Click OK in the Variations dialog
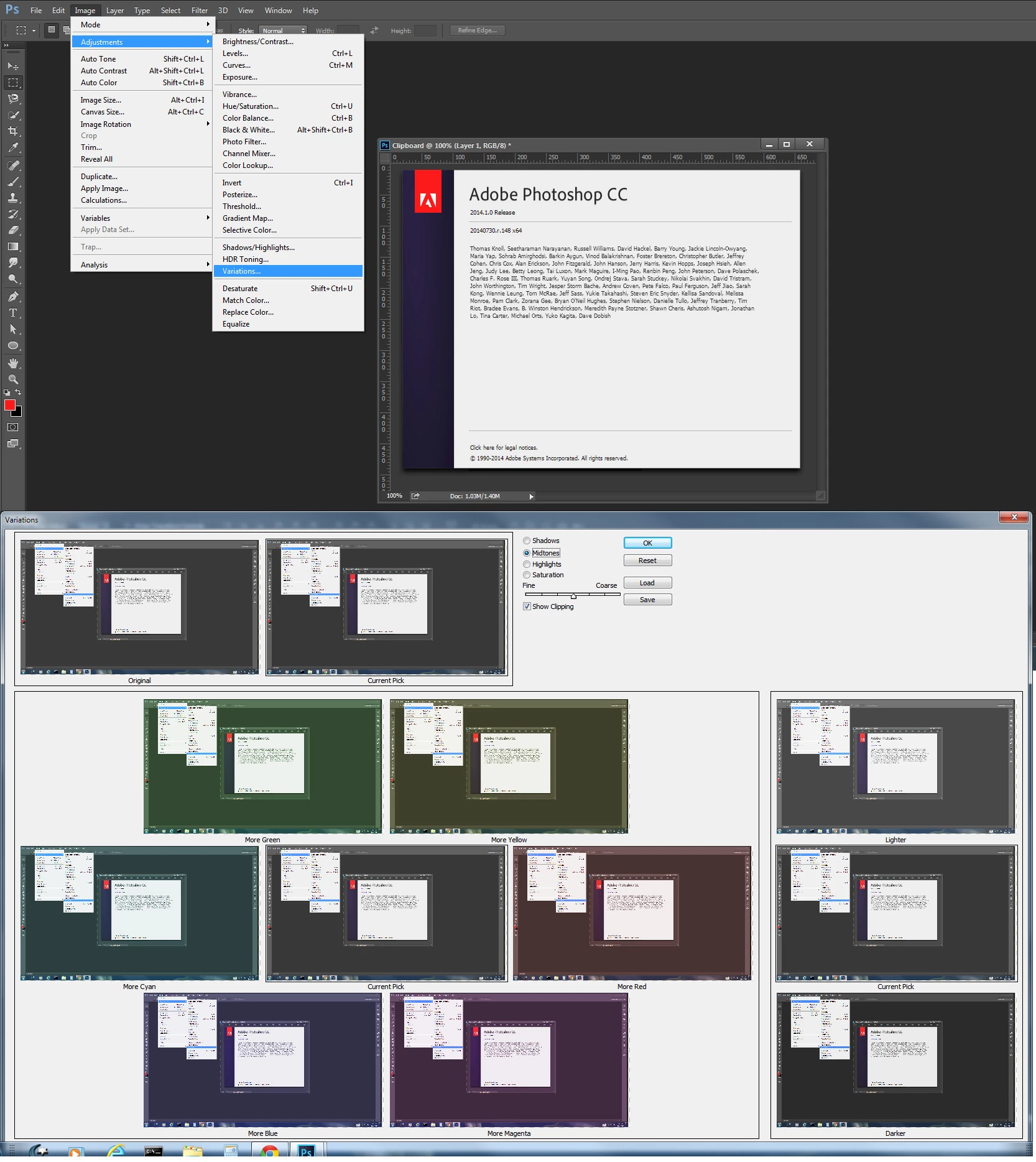The height and width of the screenshot is (1162, 1036). [x=647, y=543]
